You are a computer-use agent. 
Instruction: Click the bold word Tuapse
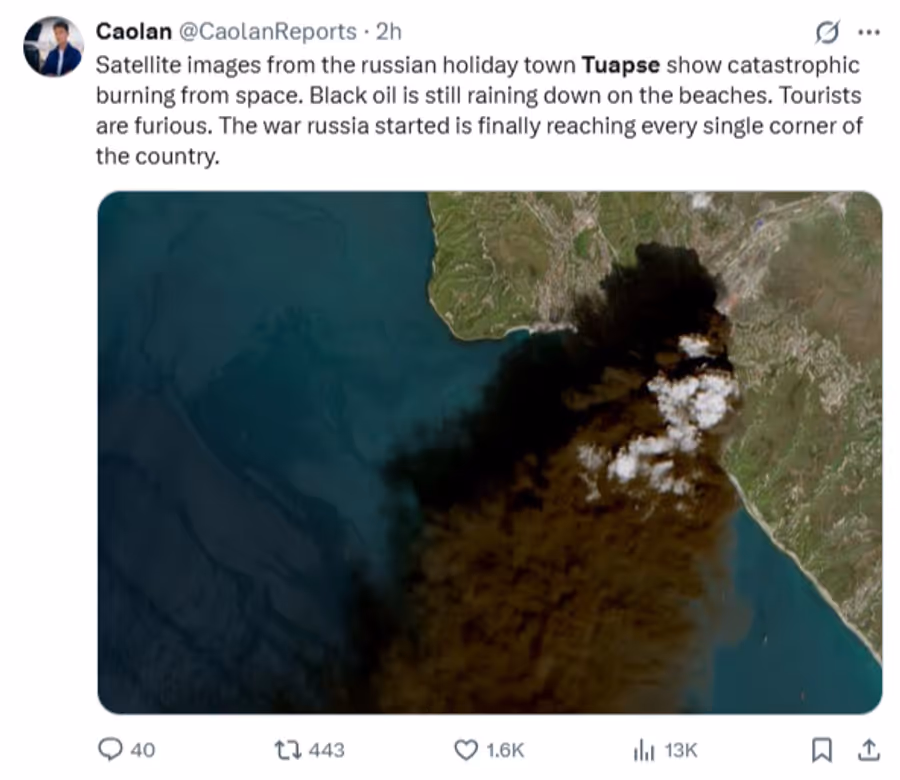tap(621, 66)
